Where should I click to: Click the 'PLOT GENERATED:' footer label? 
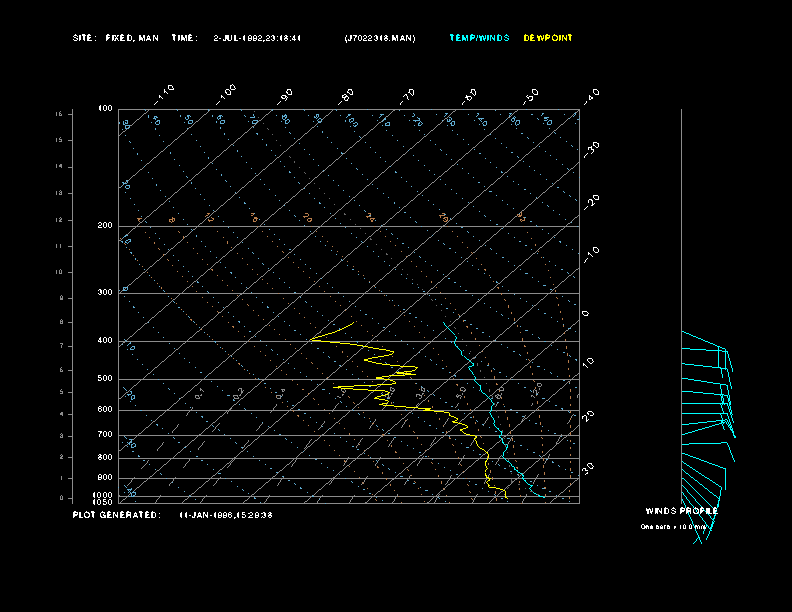[x=117, y=515]
